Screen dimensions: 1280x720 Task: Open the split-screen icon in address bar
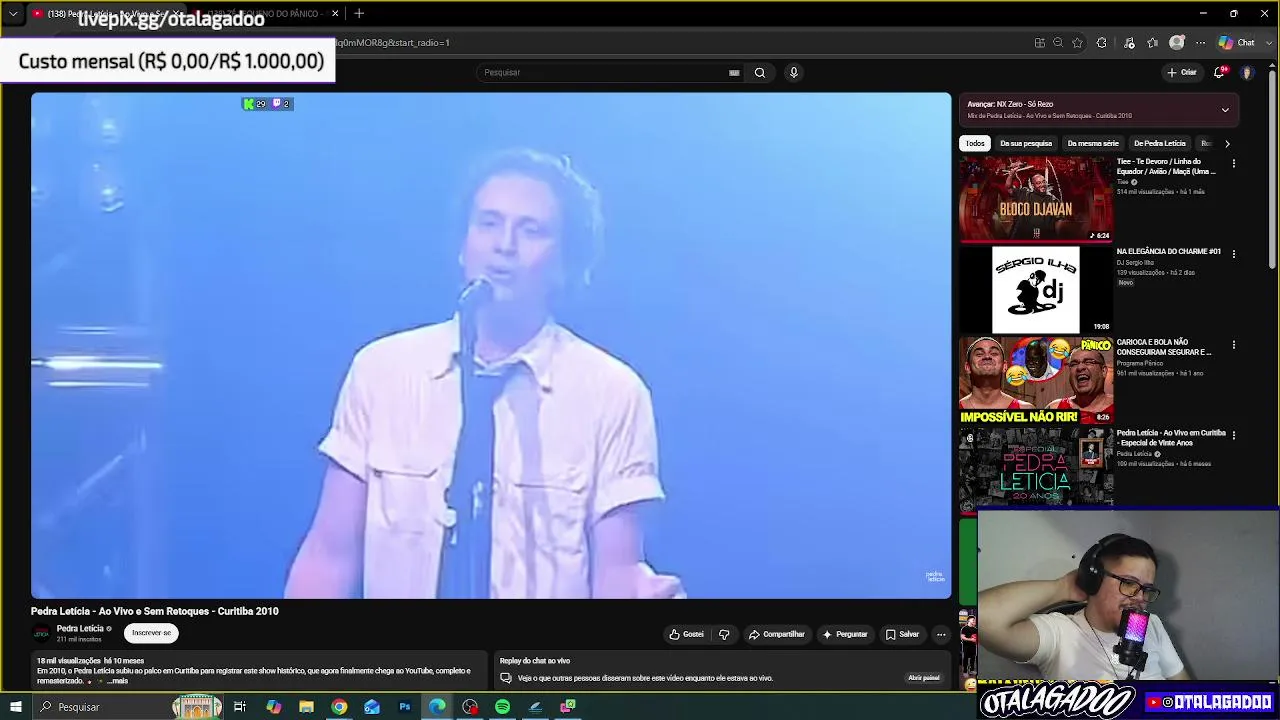(1040, 43)
